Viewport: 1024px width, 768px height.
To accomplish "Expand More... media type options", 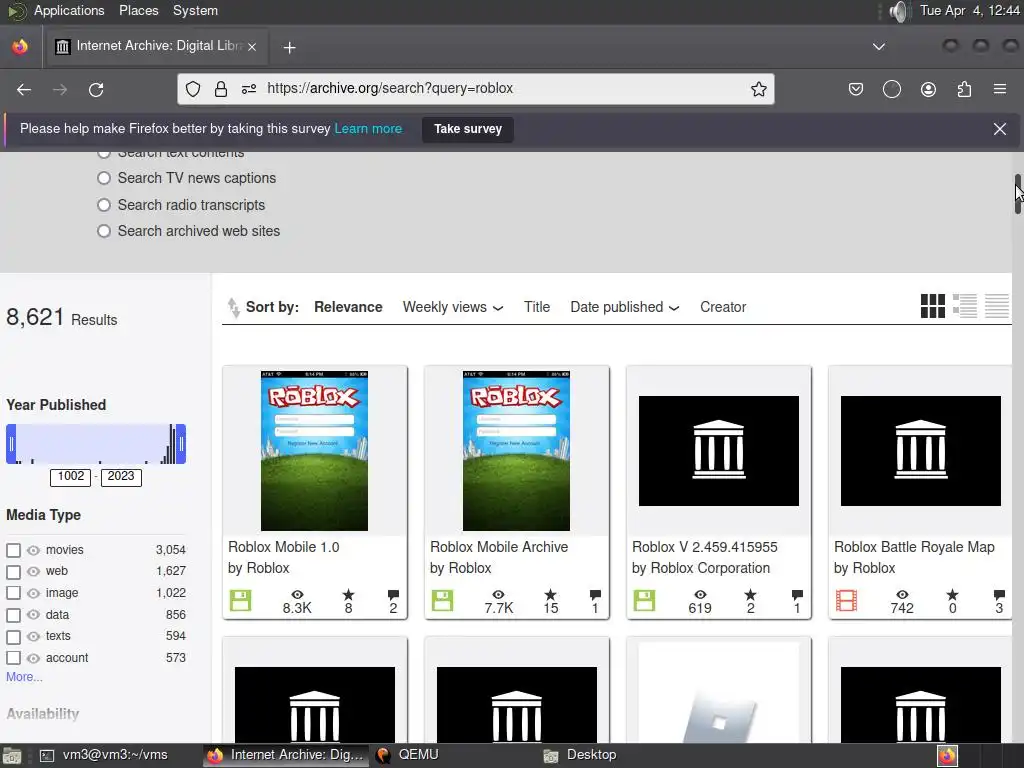I will (24, 677).
